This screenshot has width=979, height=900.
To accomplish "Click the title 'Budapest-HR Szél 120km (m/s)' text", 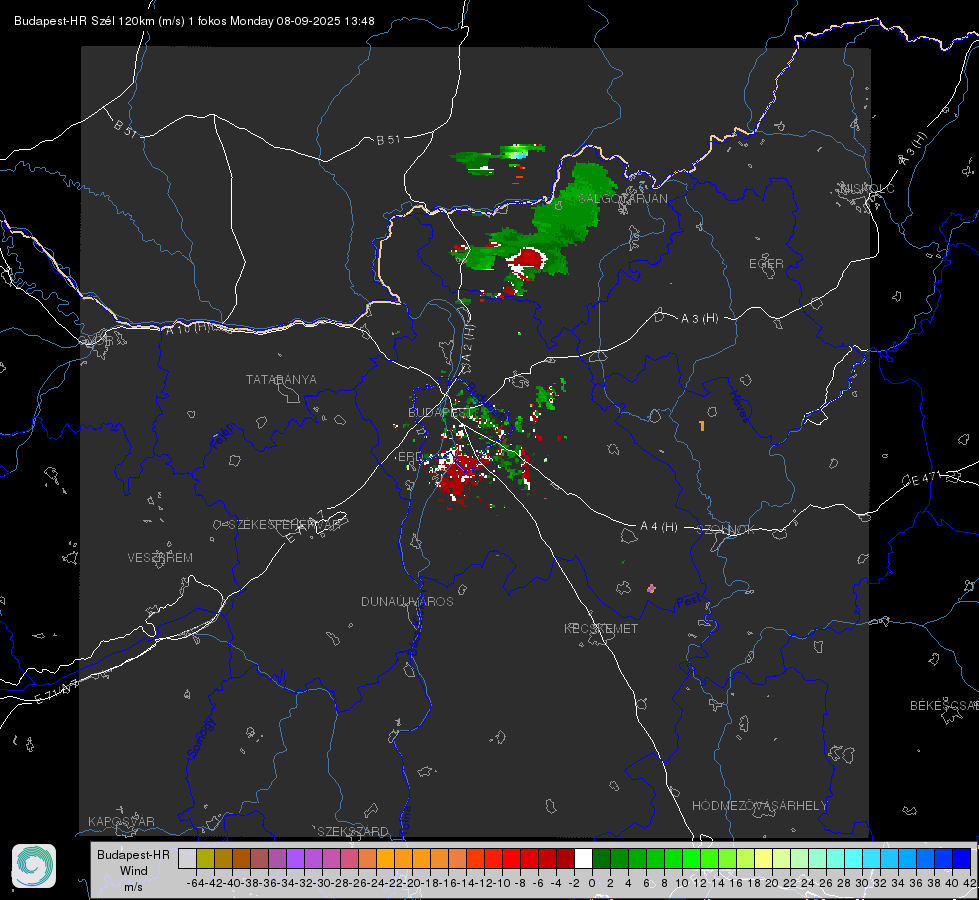I will click(x=99, y=21).
